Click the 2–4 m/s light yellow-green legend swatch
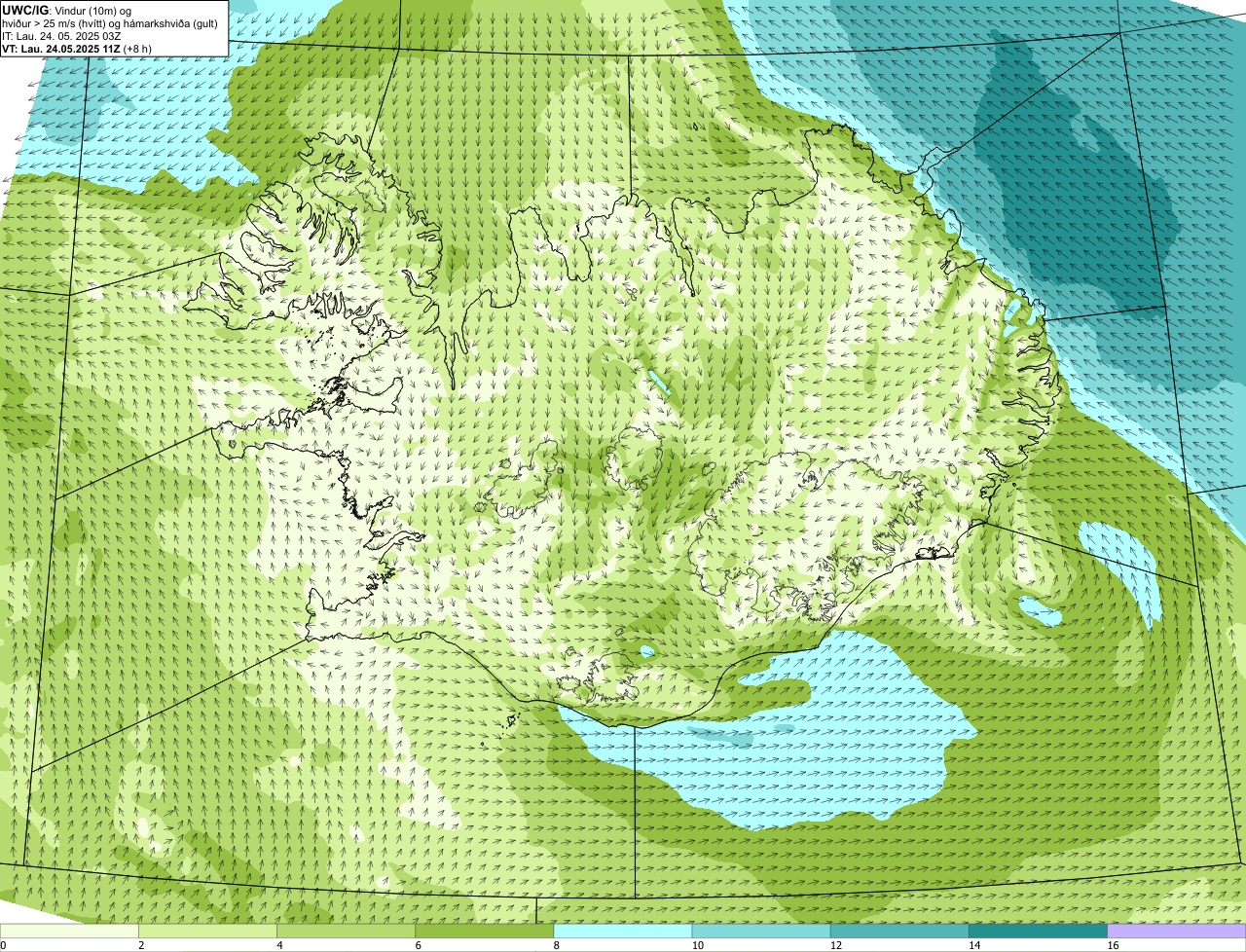Image resolution: width=1246 pixels, height=952 pixels. point(208,931)
